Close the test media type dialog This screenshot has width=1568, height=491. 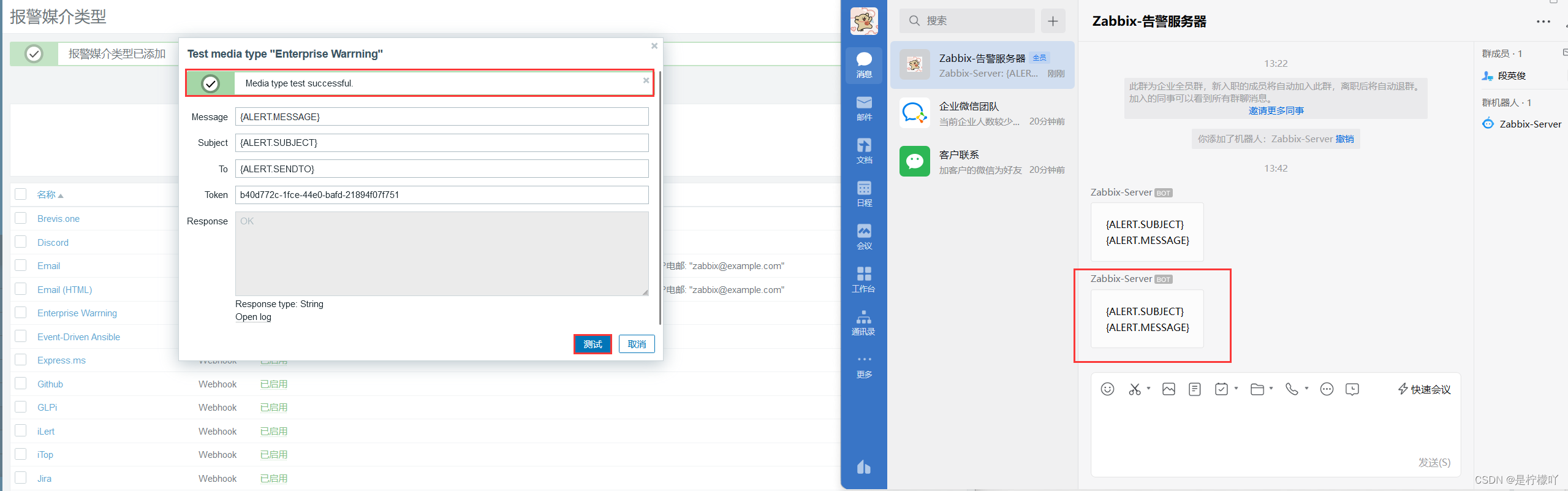click(654, 46)
